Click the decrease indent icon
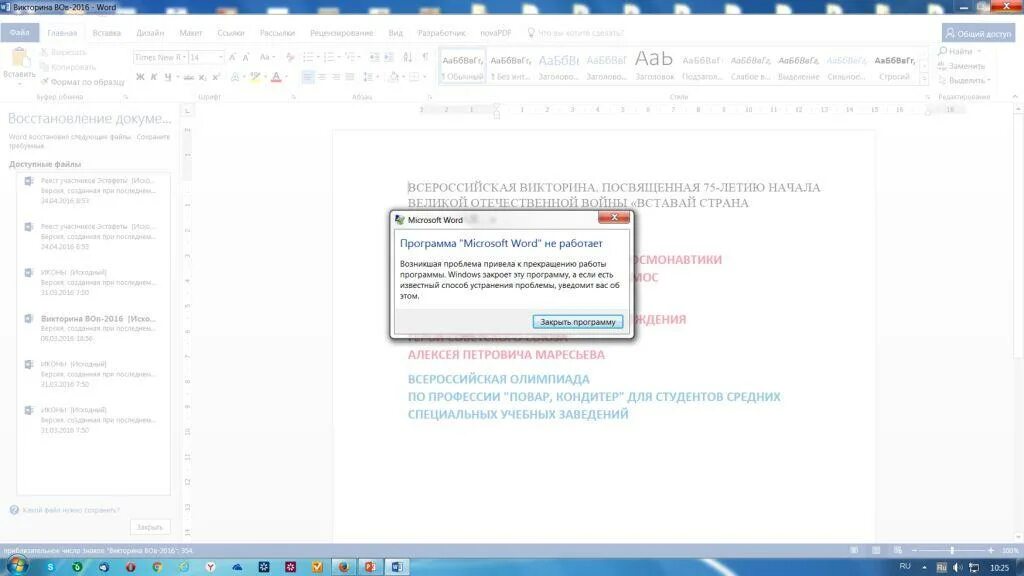This screenshot has width=1024, height=576. (374, 57)
